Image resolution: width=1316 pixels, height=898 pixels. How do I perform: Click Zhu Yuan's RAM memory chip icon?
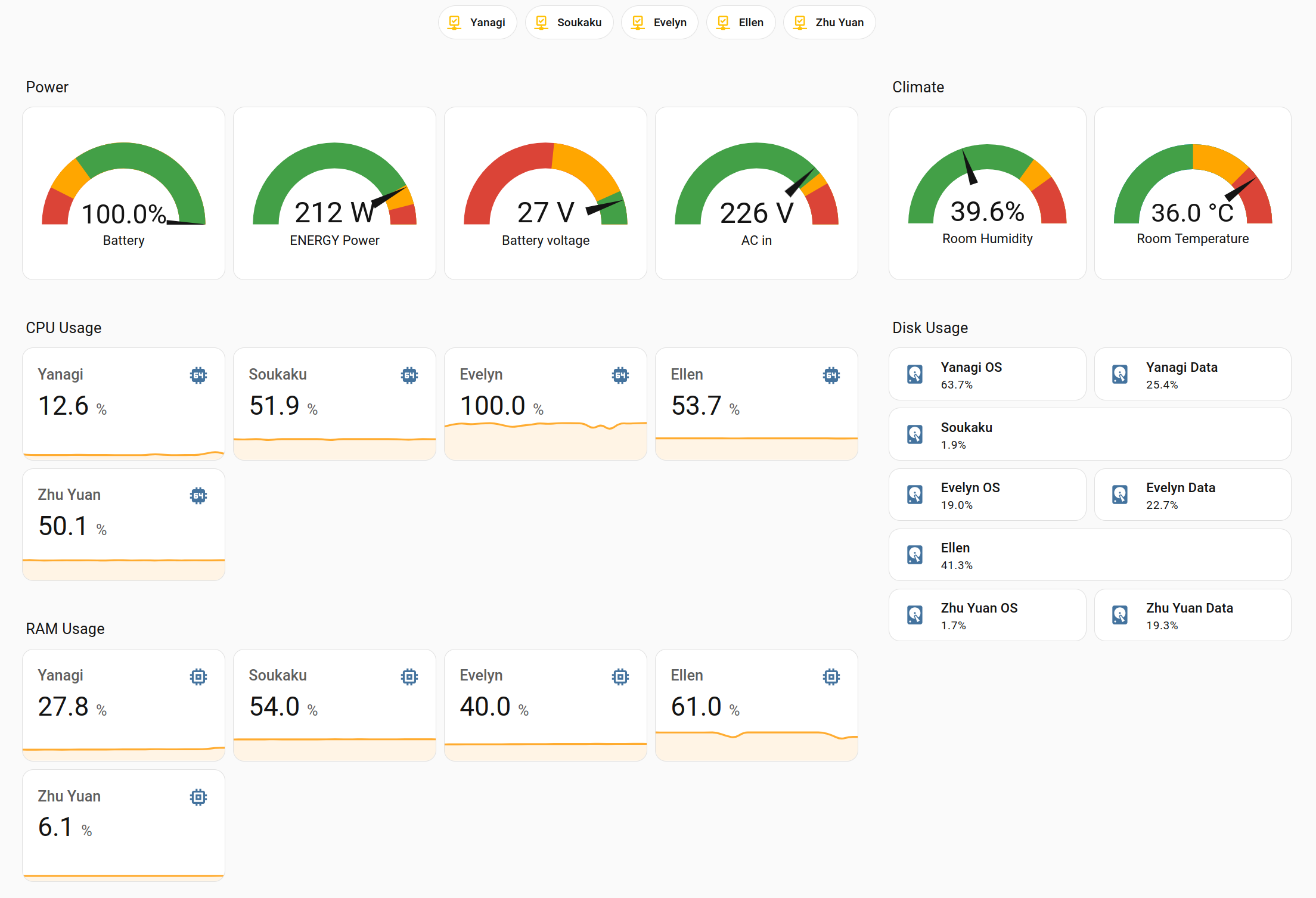pyautogui.click(x=199, y=797)
